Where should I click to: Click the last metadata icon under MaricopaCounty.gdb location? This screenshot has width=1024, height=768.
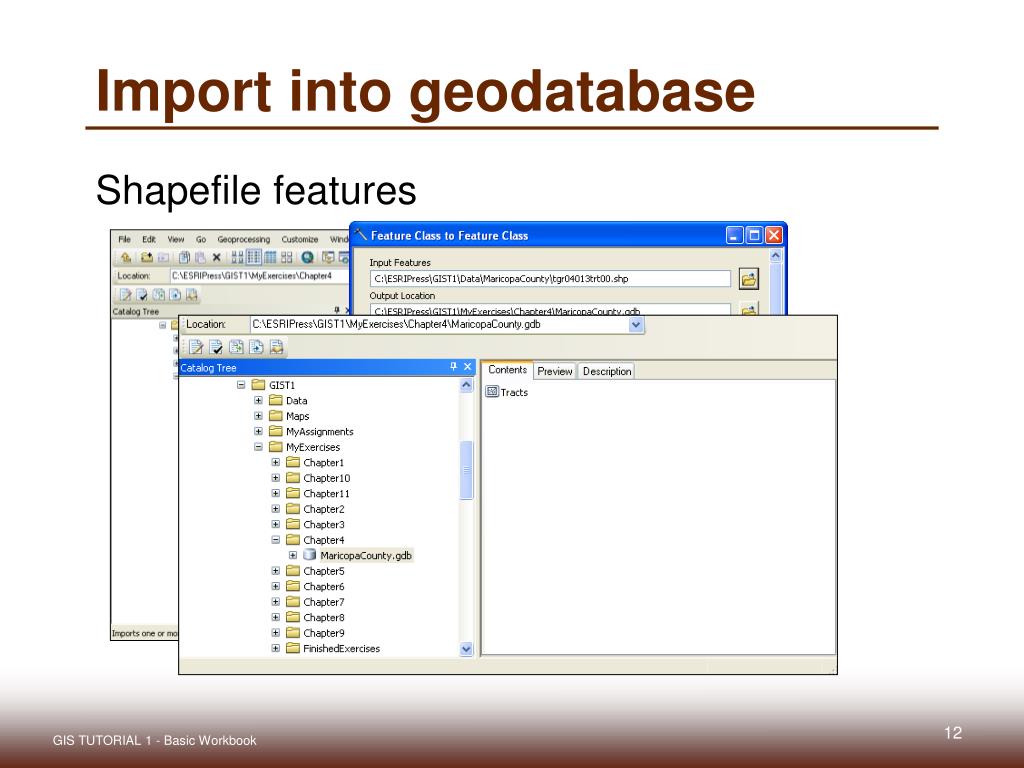click(277, 347)
